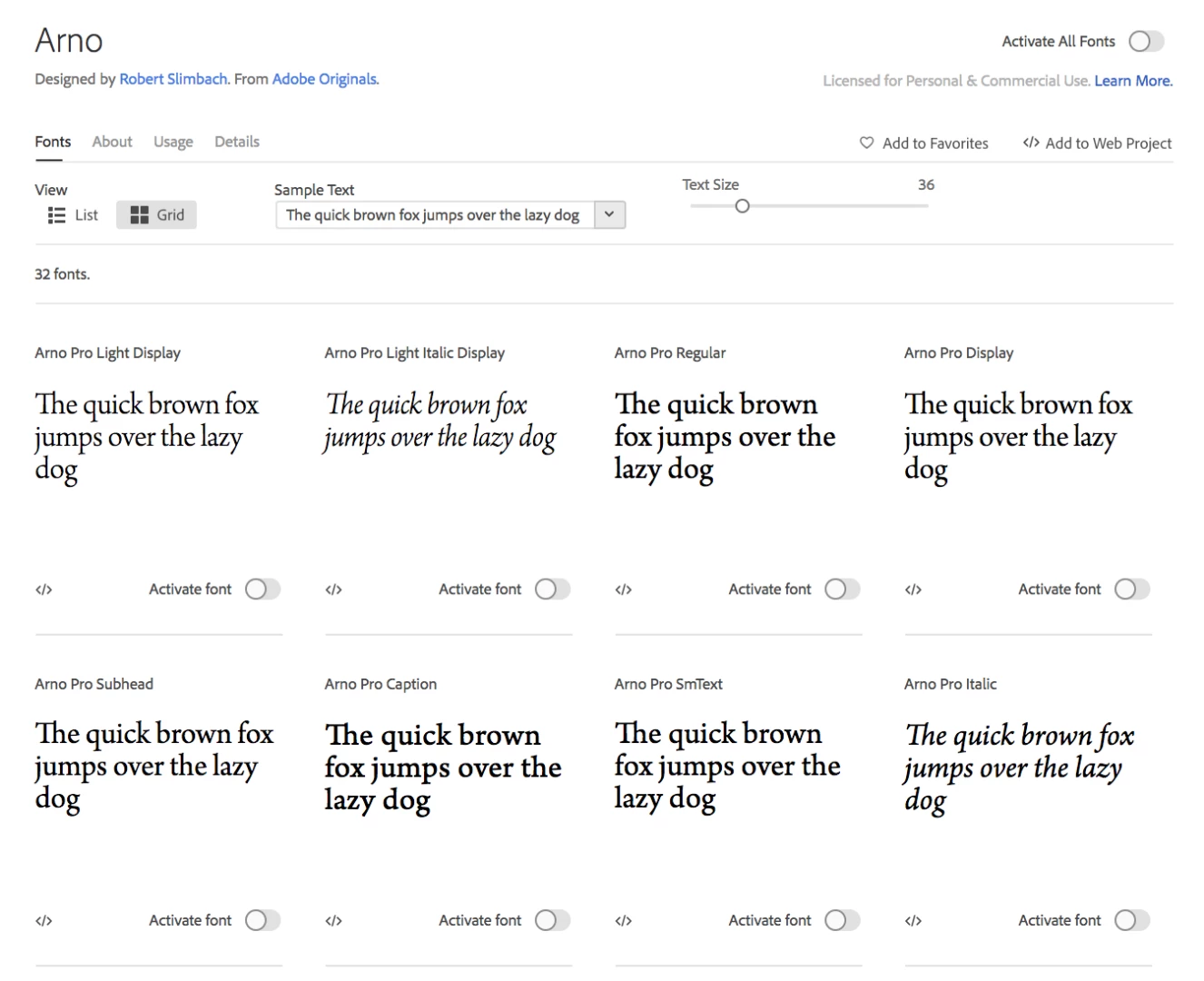
Task: Click in the Sample Text input field
Action: click(x=435, y=215)
